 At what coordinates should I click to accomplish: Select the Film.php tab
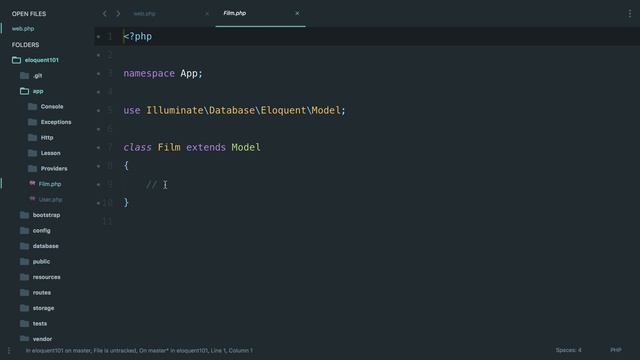click(235, 13)
